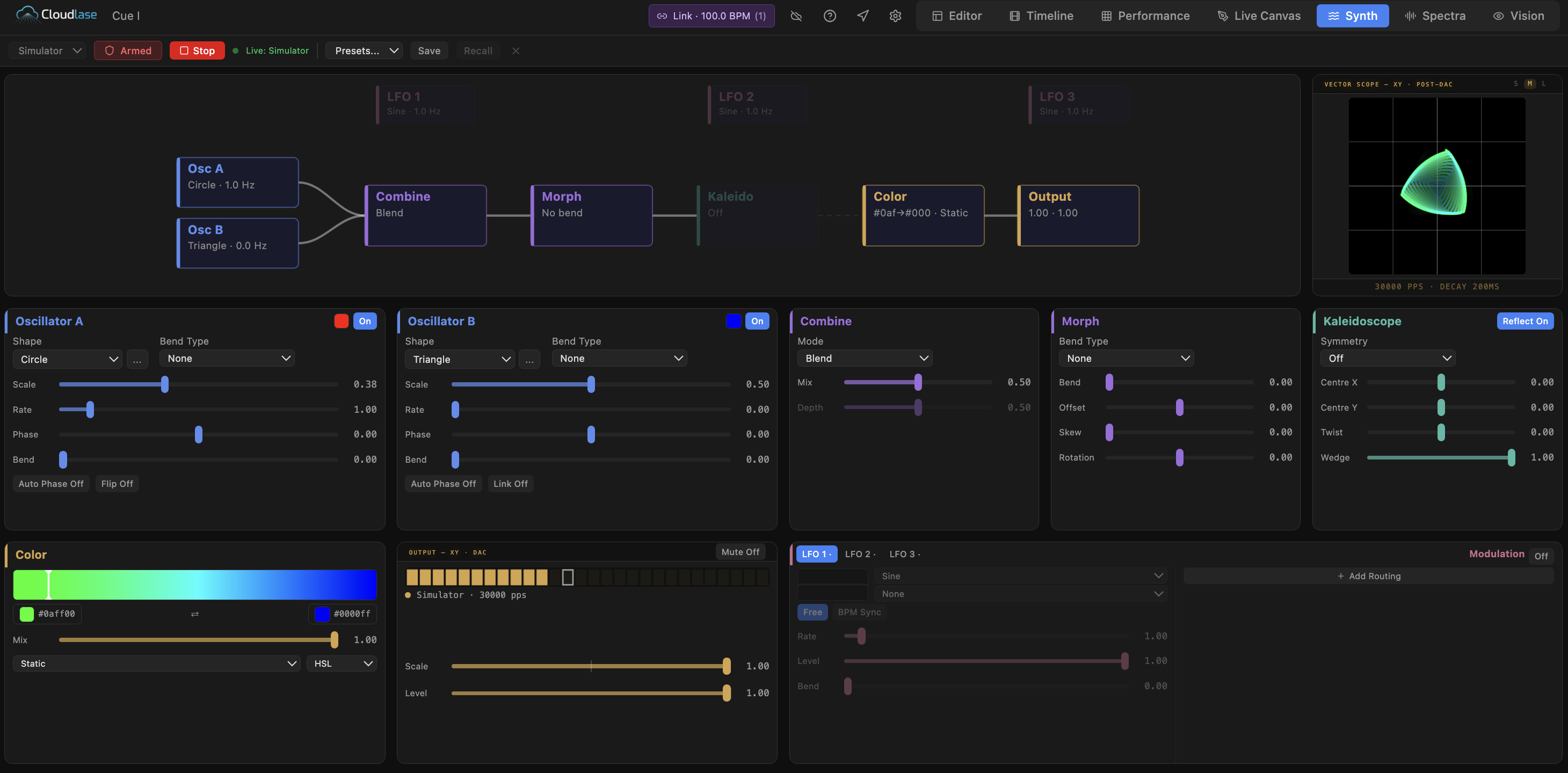Click the LFO 3 node in graph
This screenshot has height=773, width=1568.
point(1078,105)
